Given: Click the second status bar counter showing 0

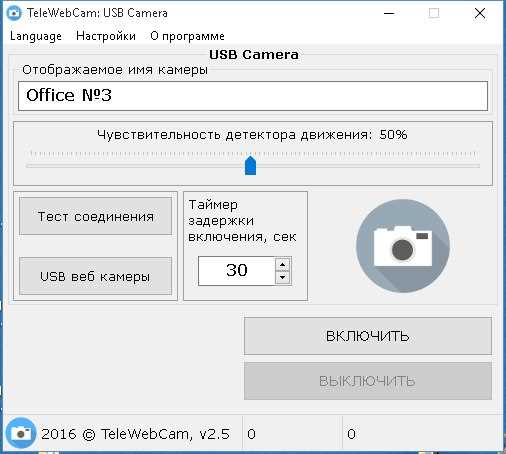Looking at the screenshot, I should pyautogui.click(x=351, y=434).
